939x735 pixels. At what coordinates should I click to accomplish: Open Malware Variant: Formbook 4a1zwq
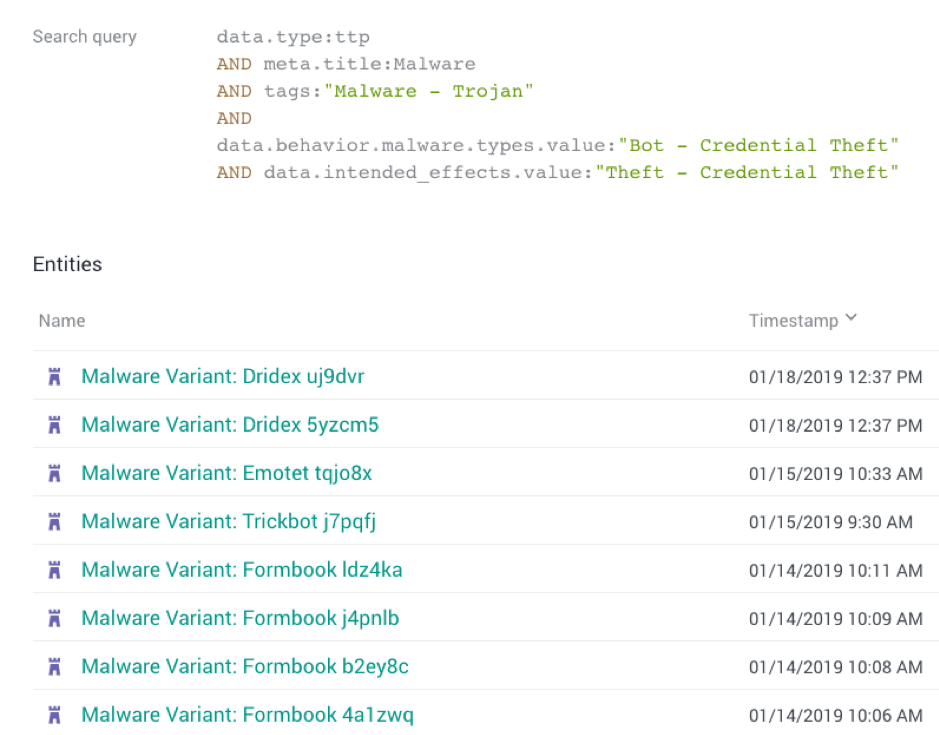tap(247, 715)
